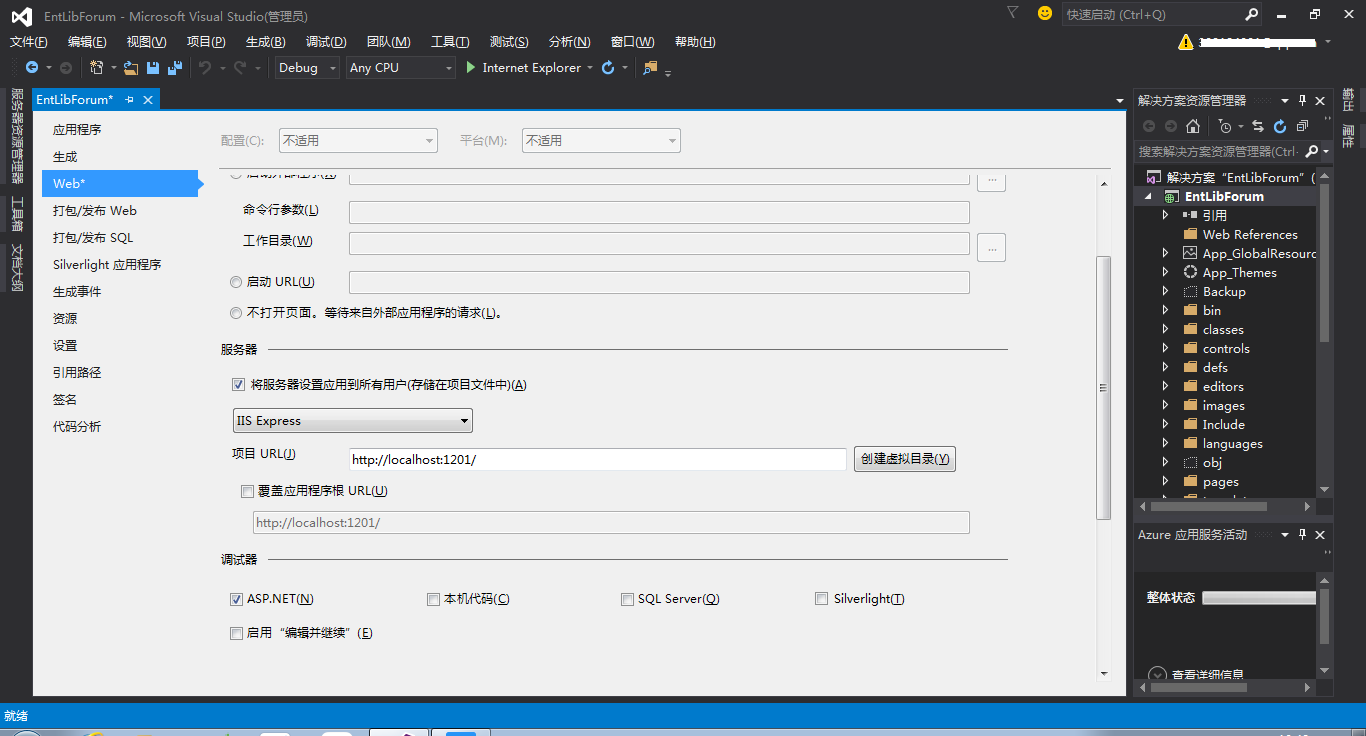The image size is (1366, 736).
Task: Toggle apply server settings to all users
Action: click(238, 384)
